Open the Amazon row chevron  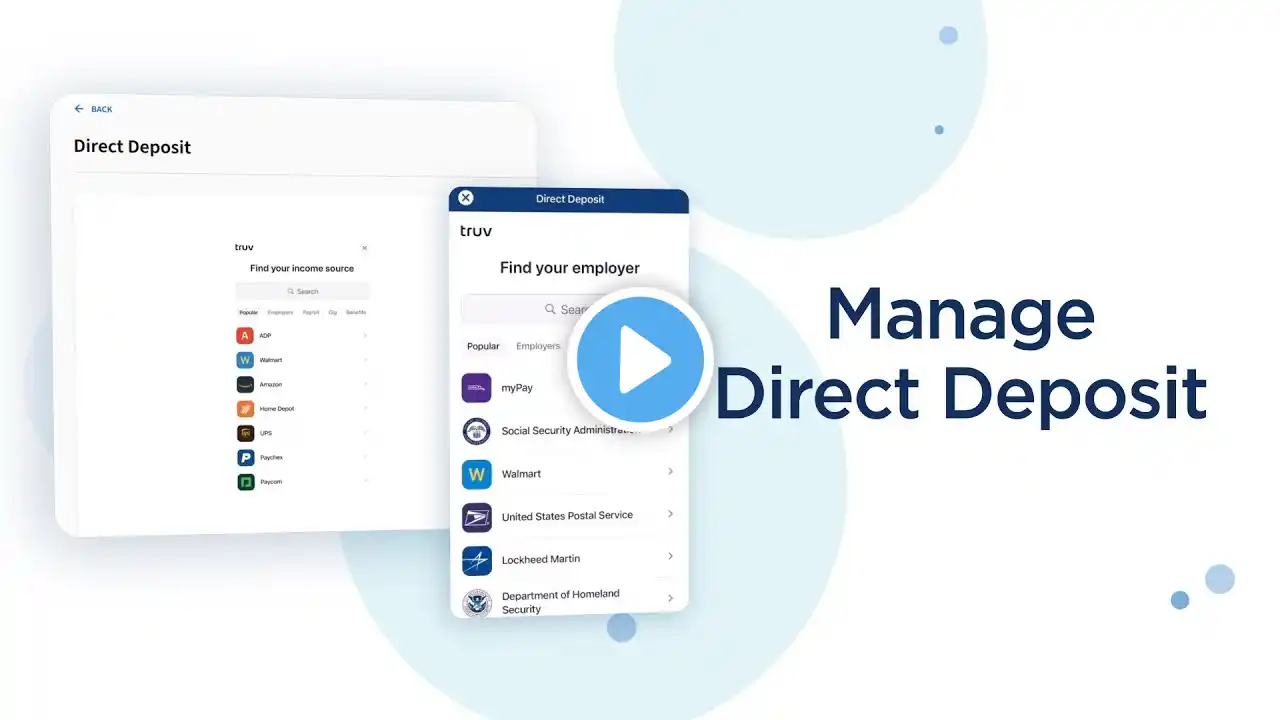coord(365,384)
